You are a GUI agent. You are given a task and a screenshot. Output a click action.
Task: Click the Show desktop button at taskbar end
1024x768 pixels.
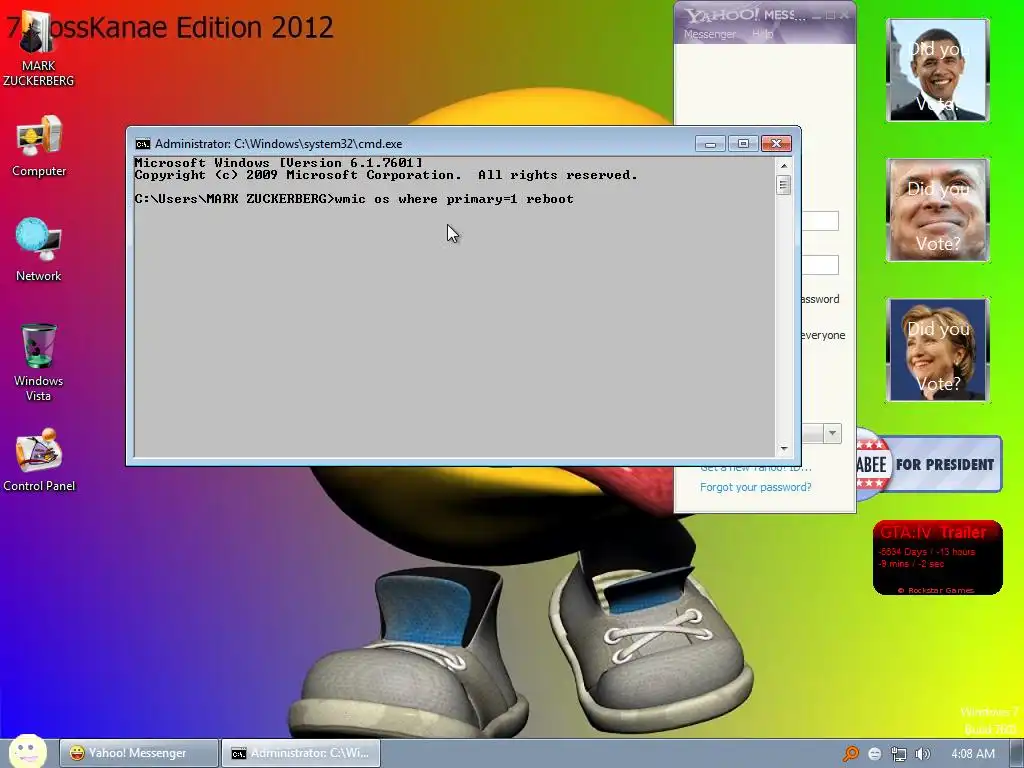[x=1017, y=754]
